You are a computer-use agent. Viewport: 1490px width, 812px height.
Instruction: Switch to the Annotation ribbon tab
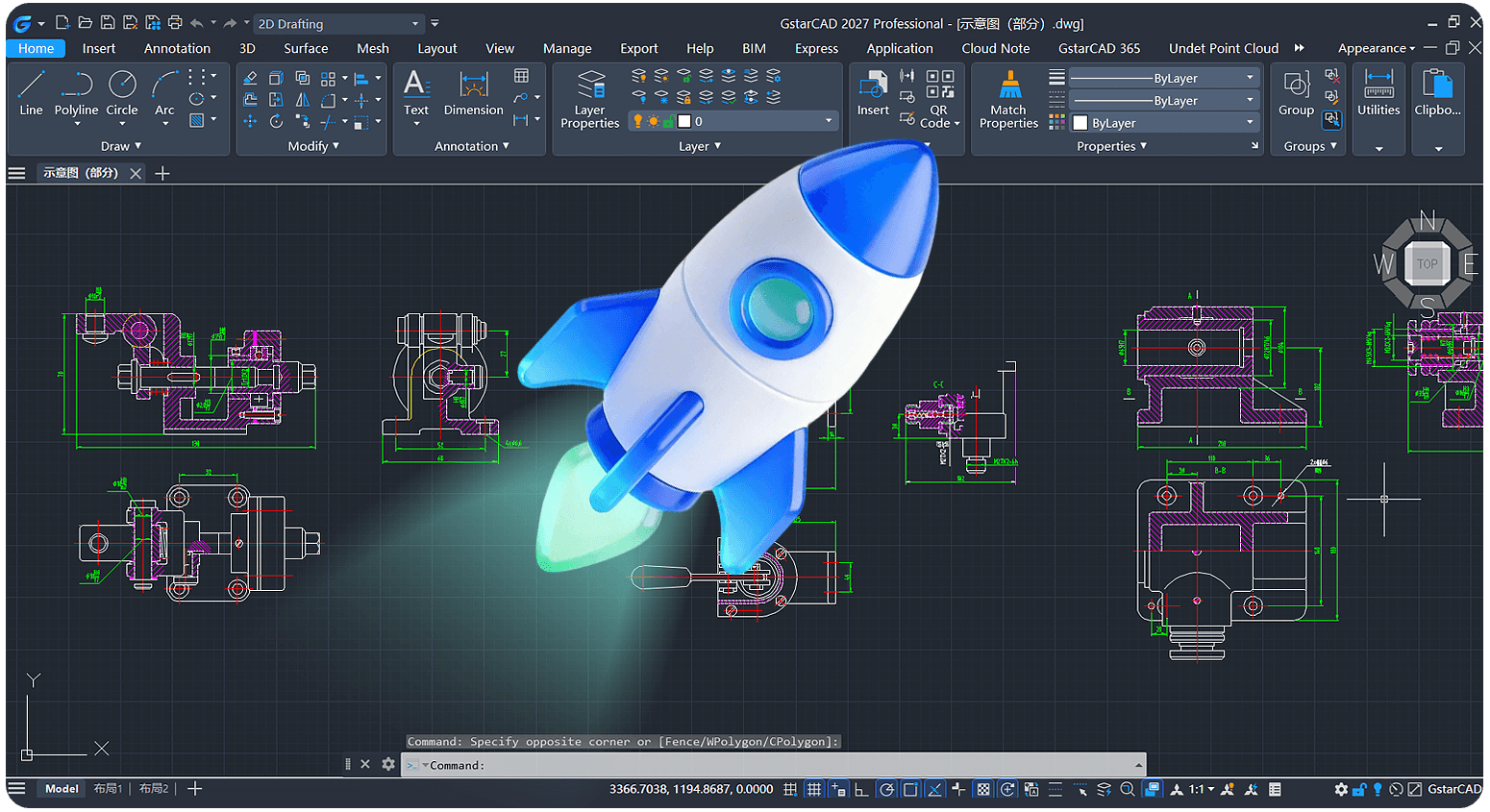pos(177,48)
